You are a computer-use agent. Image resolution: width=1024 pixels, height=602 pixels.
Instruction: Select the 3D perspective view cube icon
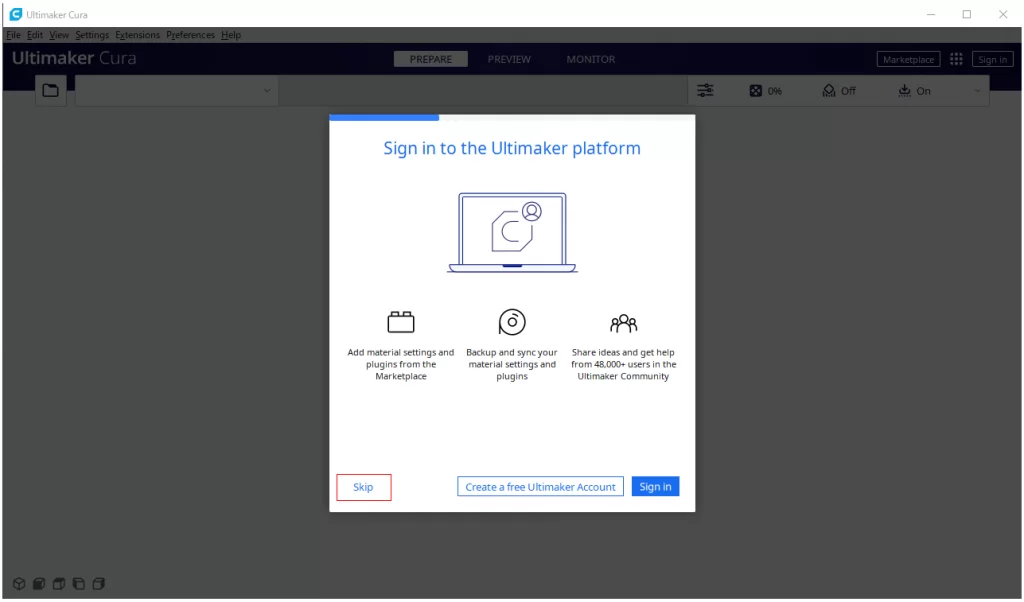click(19, 584)
